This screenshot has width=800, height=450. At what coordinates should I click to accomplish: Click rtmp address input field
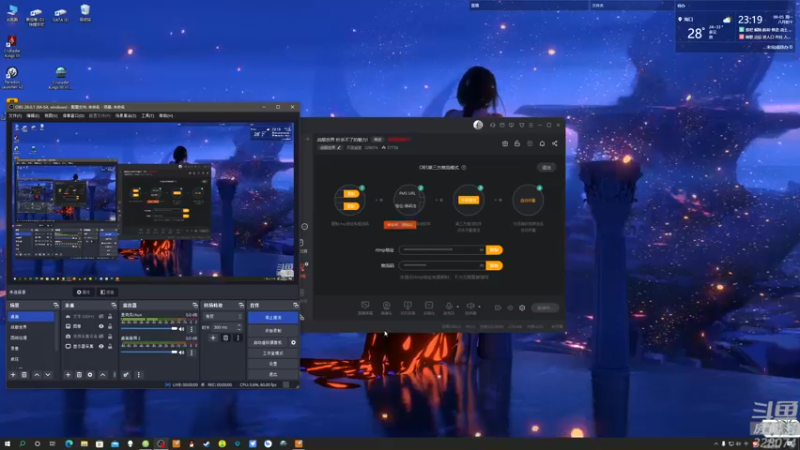point(442,250)
